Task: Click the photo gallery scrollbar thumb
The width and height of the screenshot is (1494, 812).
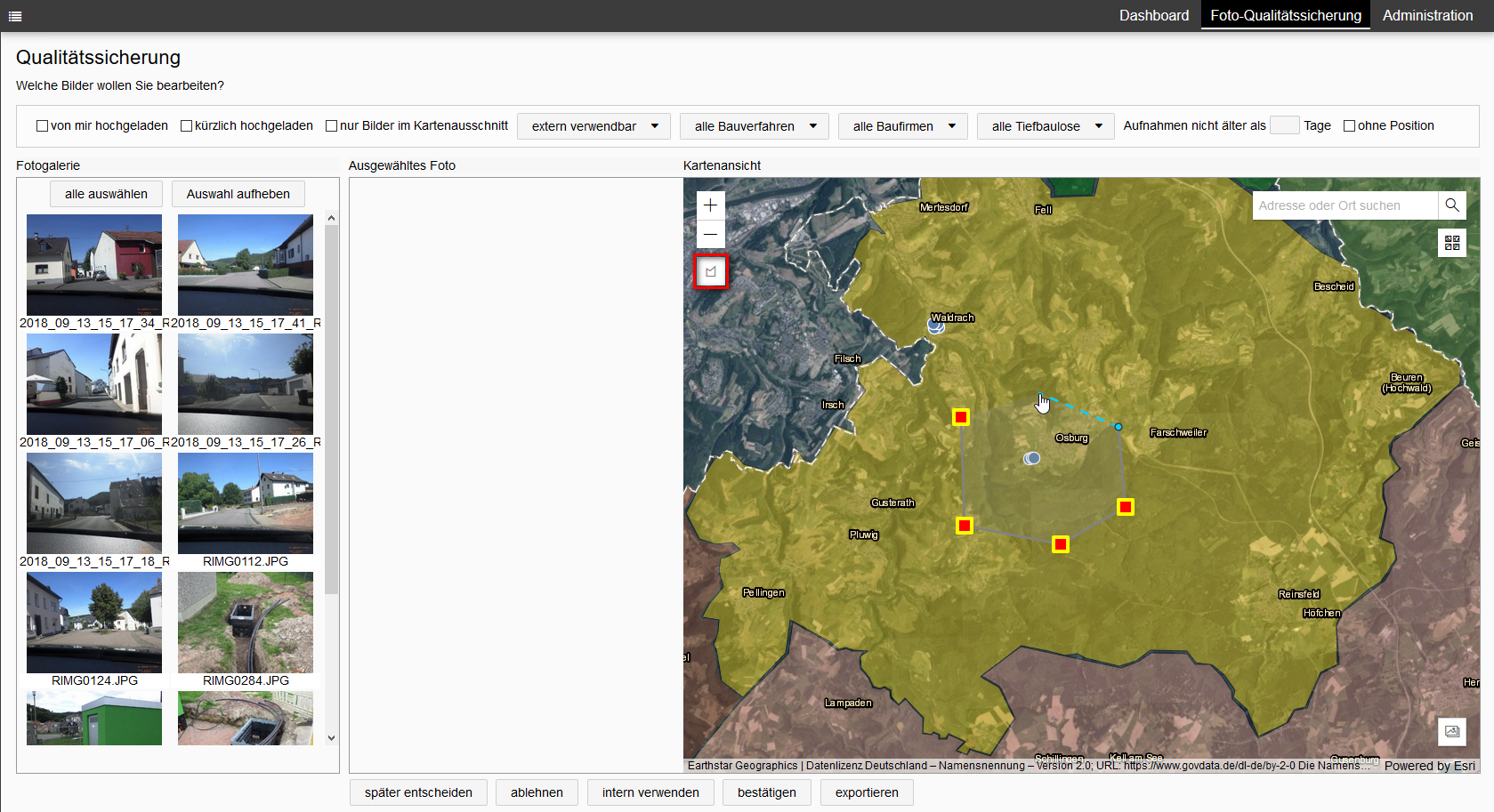Action: [332, 409]
